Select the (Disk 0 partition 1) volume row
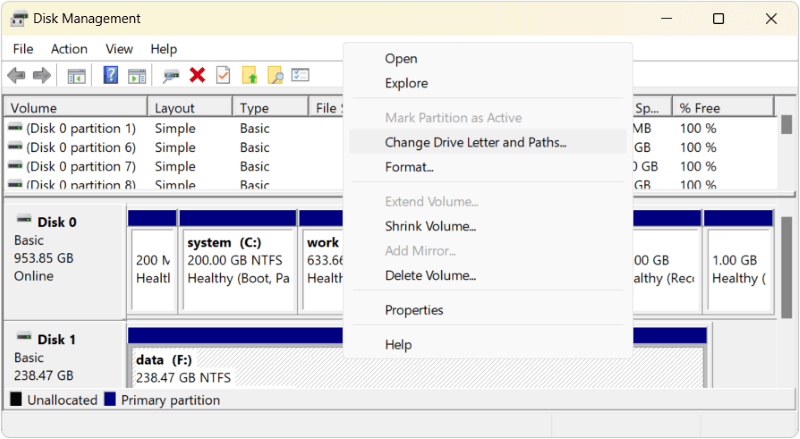 point(175,128)
